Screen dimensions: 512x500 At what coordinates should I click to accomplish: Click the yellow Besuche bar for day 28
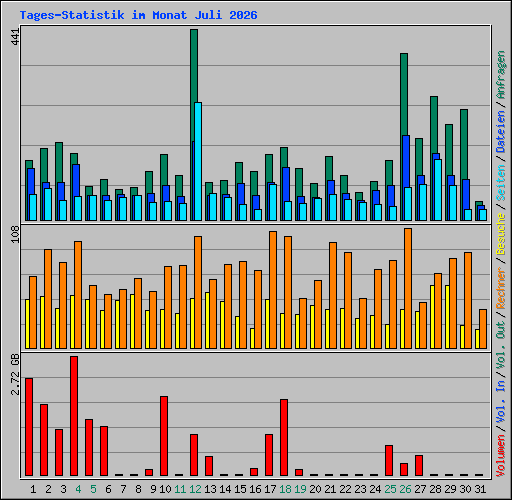pyautogui.click(x=432, y=317)
